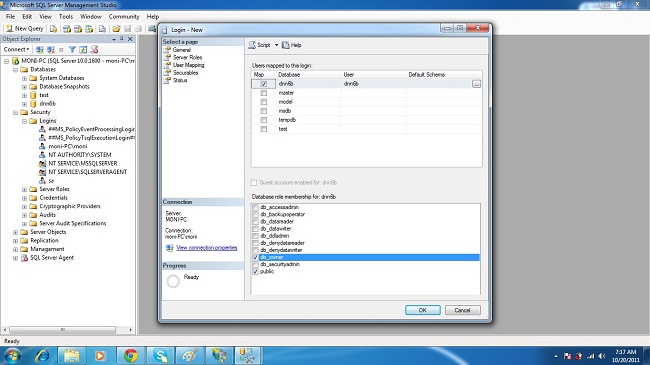
Task: Click OK to create the login
Action: coord(423,310)
